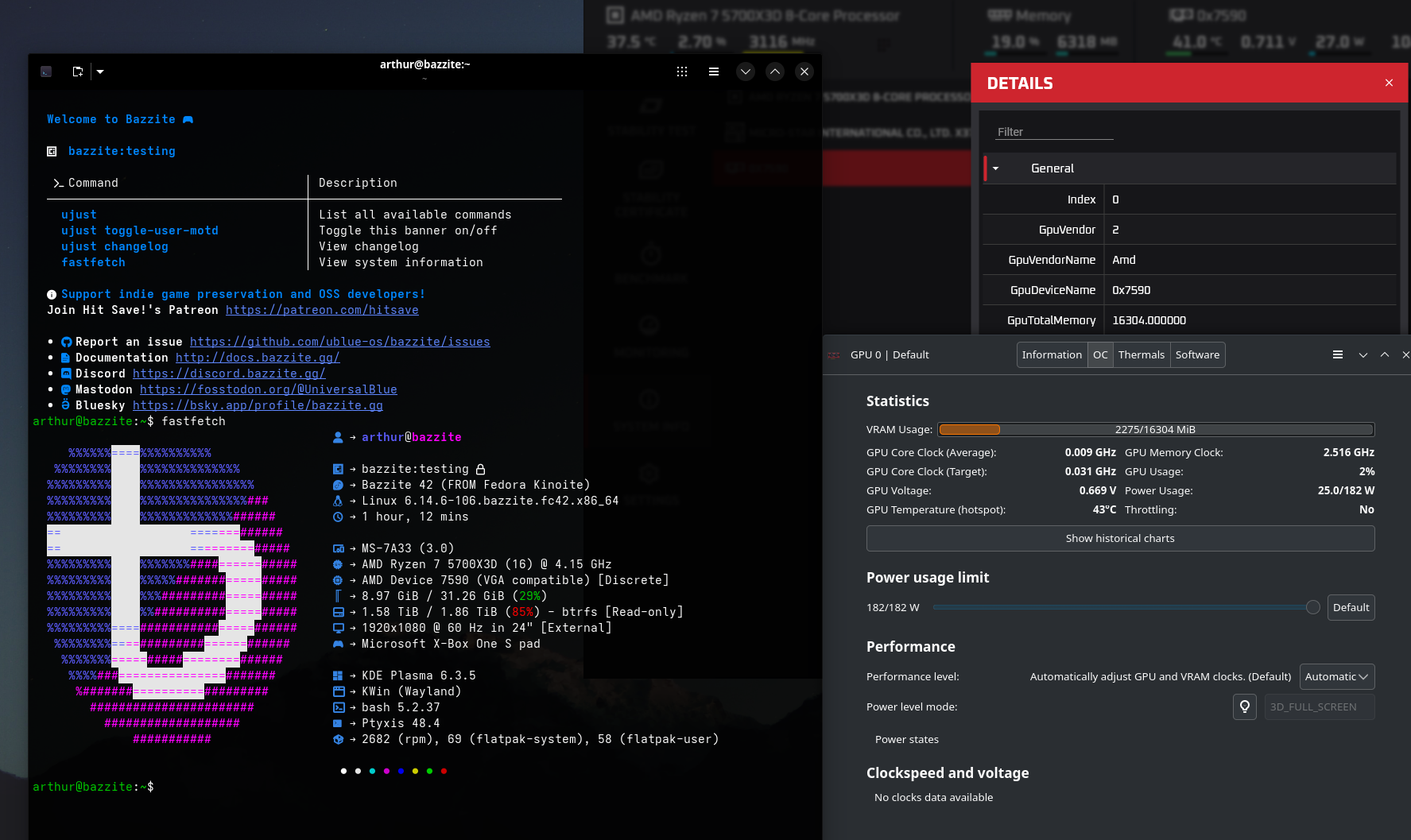Click the Bazzite 42 (FROM Fedora Kinoite) line

pos(475,485)
